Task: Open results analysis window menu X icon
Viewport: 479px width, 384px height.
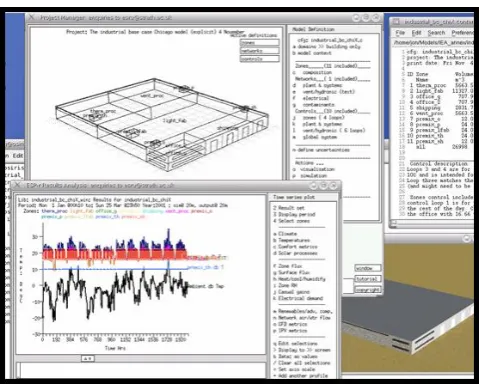Action: [x=17, y=185]
